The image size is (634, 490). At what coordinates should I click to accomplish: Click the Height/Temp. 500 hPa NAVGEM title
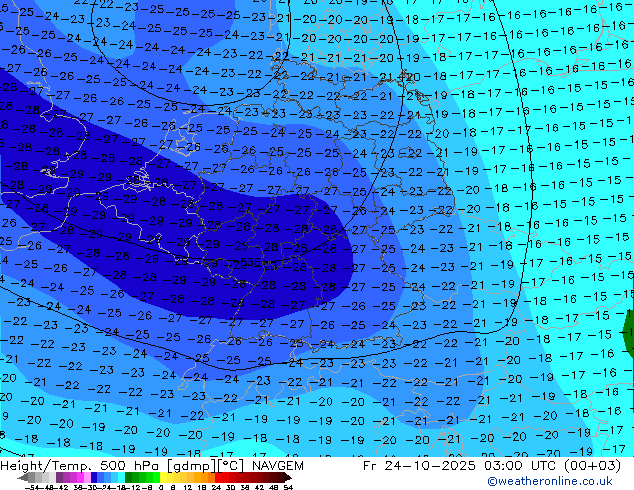tap(152, 466)
